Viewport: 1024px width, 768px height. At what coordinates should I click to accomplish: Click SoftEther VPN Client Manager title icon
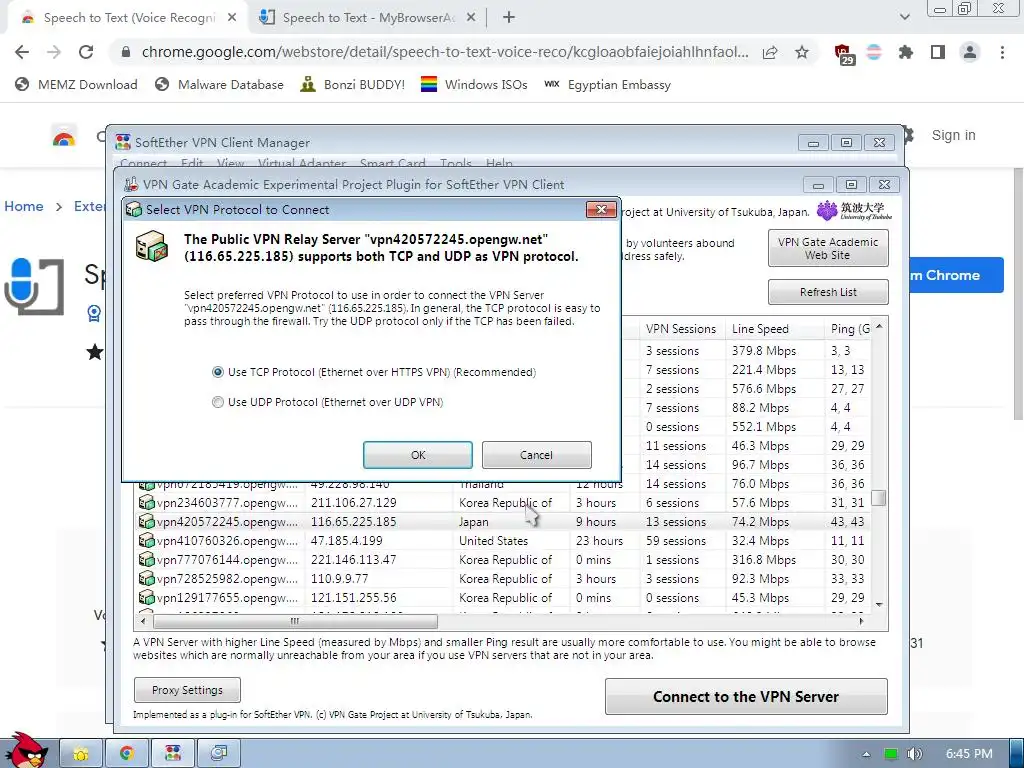(123, 142)
